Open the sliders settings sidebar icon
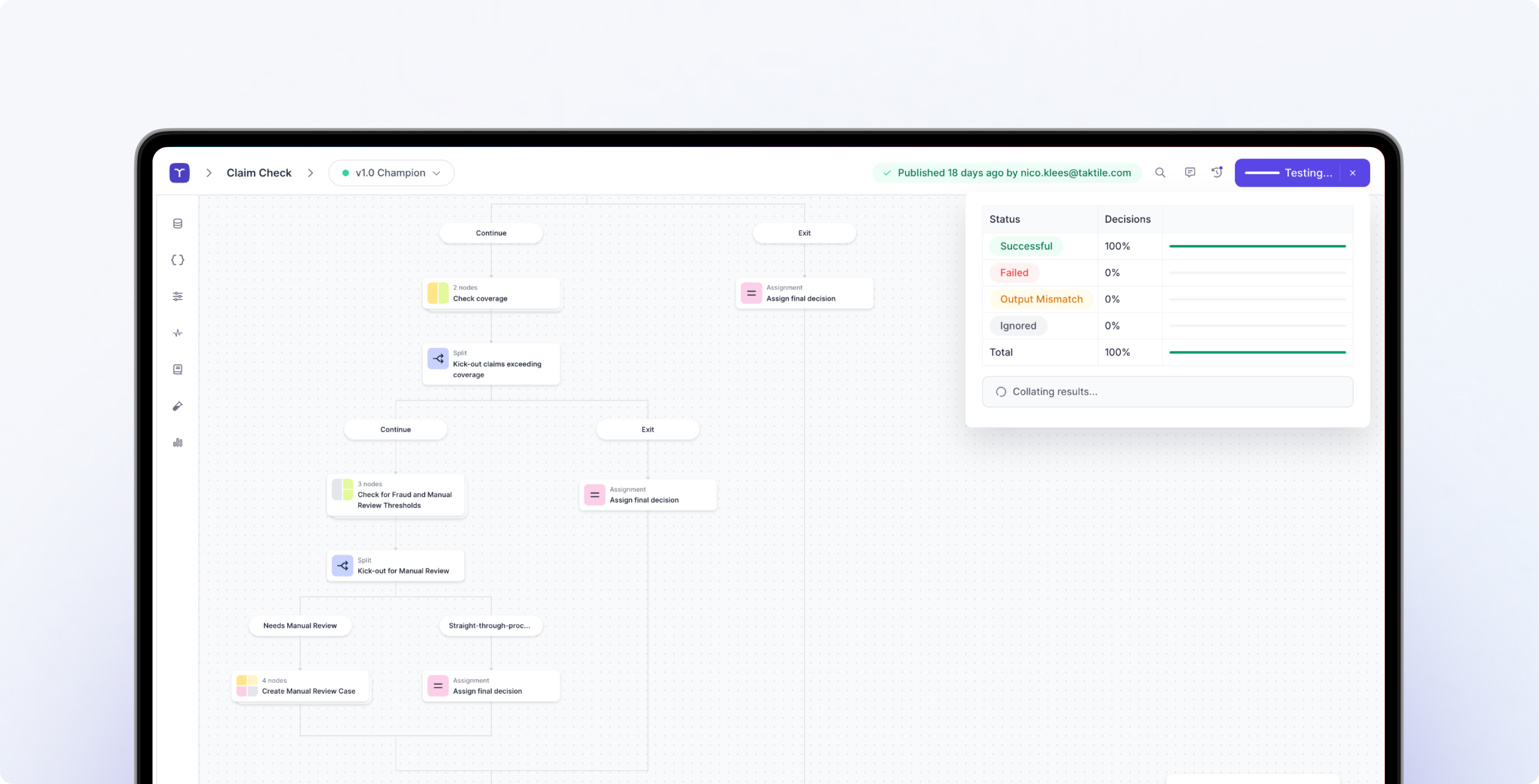 [177, 297]
